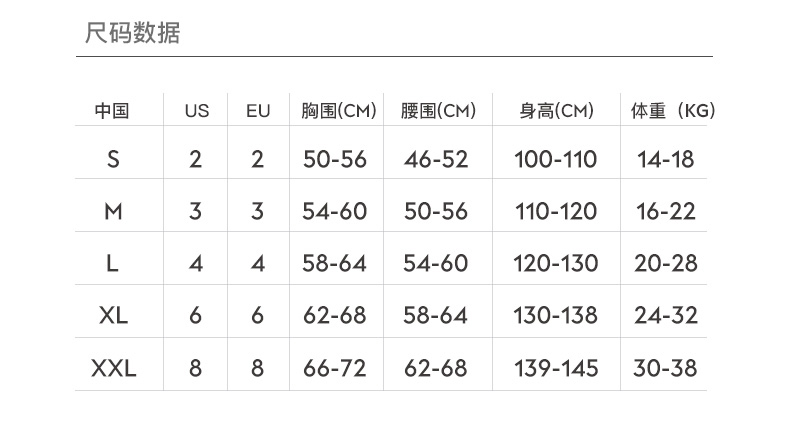Click the 腰围(CM) column header

(437, 111)
